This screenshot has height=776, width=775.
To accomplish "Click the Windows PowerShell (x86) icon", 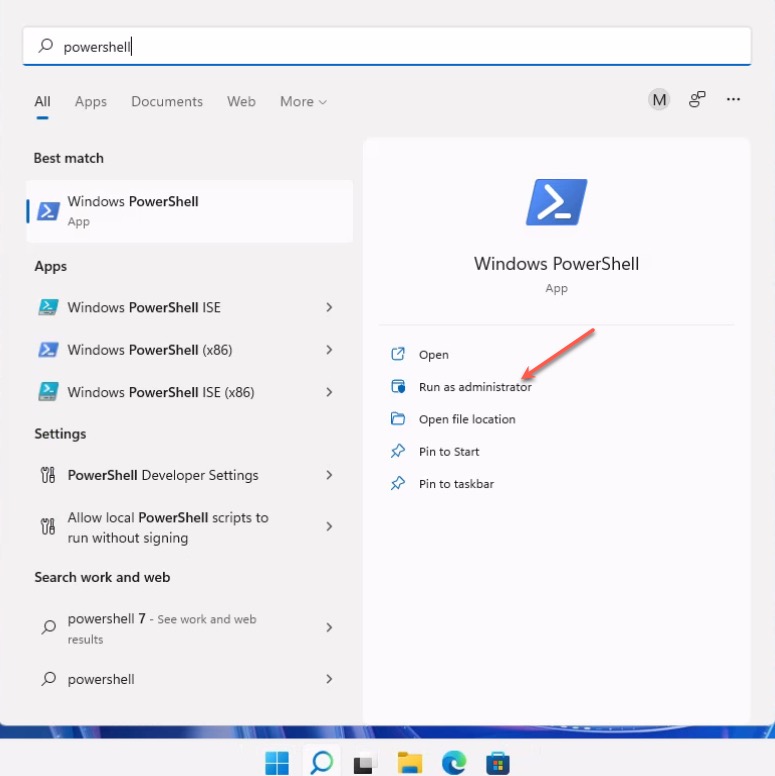I will click(48, 350).
